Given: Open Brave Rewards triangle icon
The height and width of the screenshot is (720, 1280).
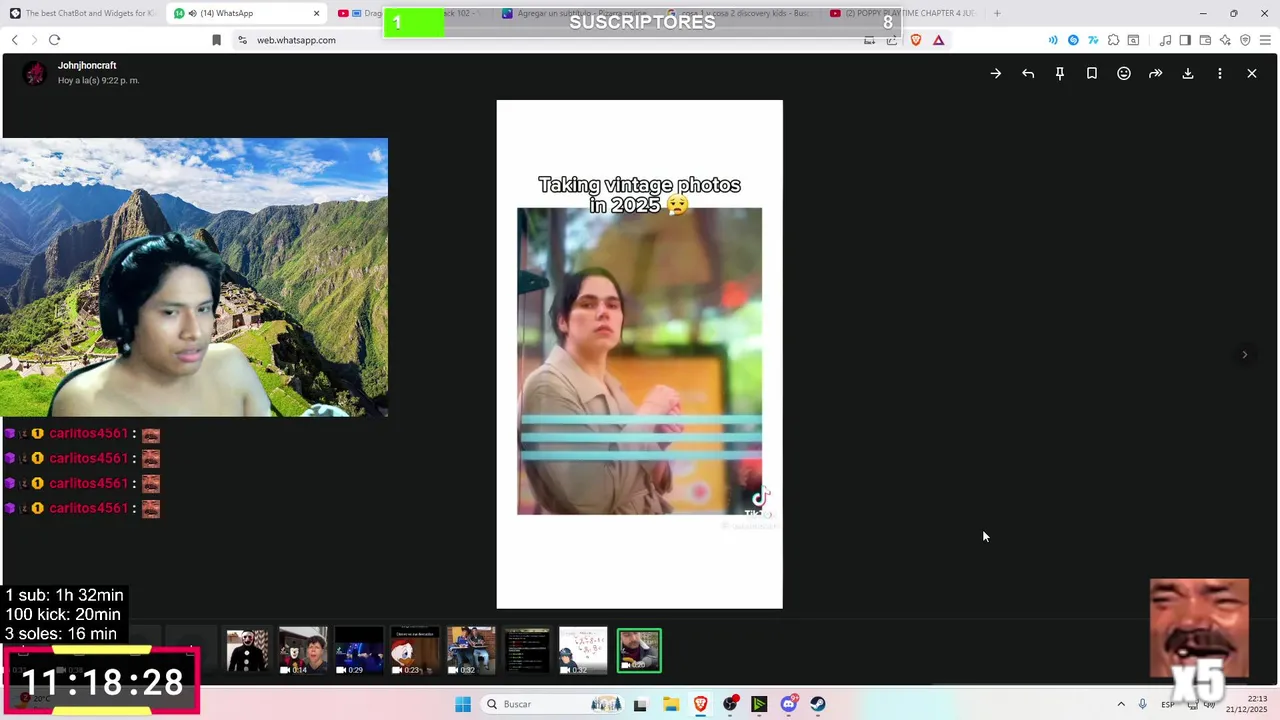Looking at the screenshot, I should click(938, 40).
